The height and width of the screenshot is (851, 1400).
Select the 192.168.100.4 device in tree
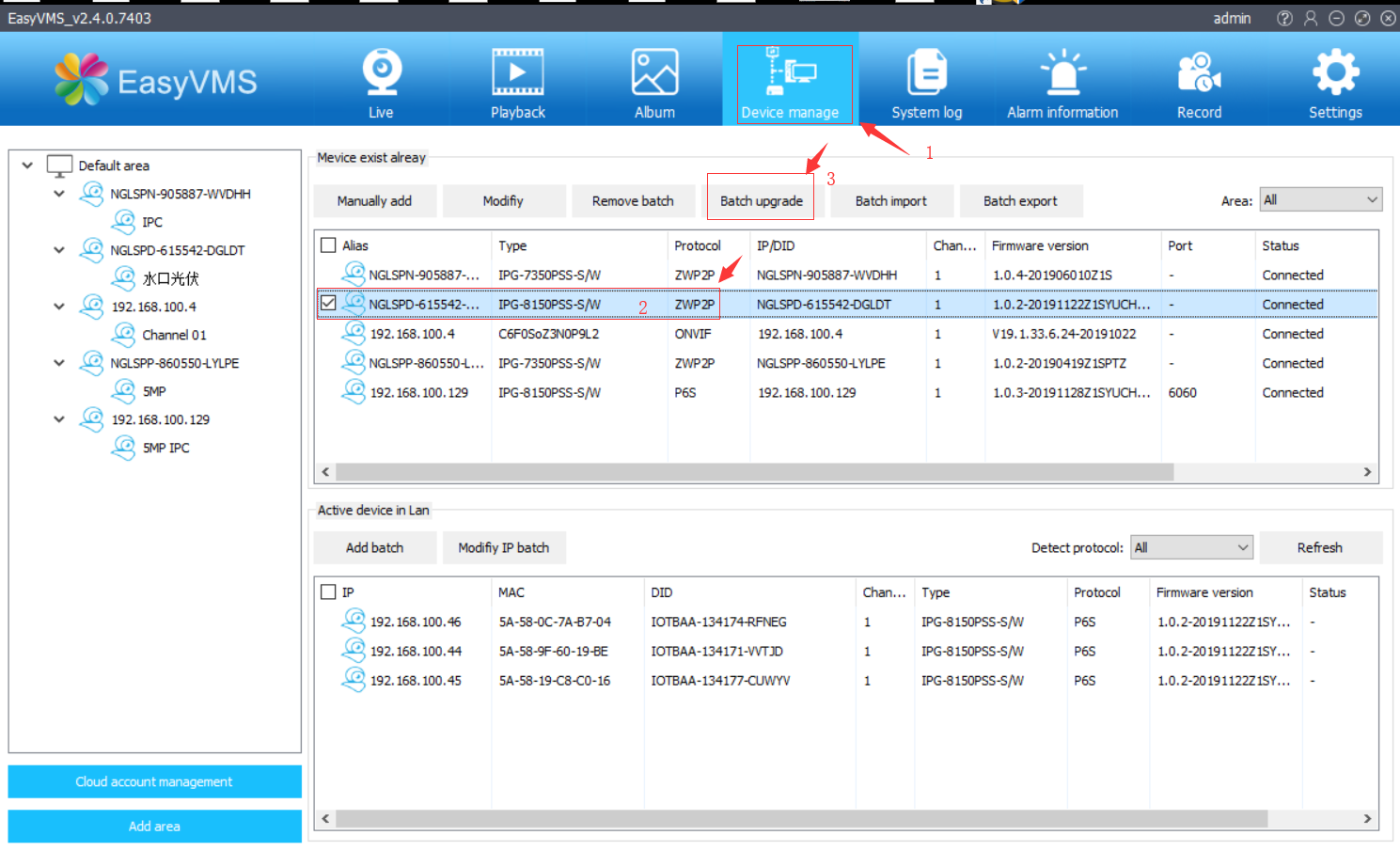(153, 307)
